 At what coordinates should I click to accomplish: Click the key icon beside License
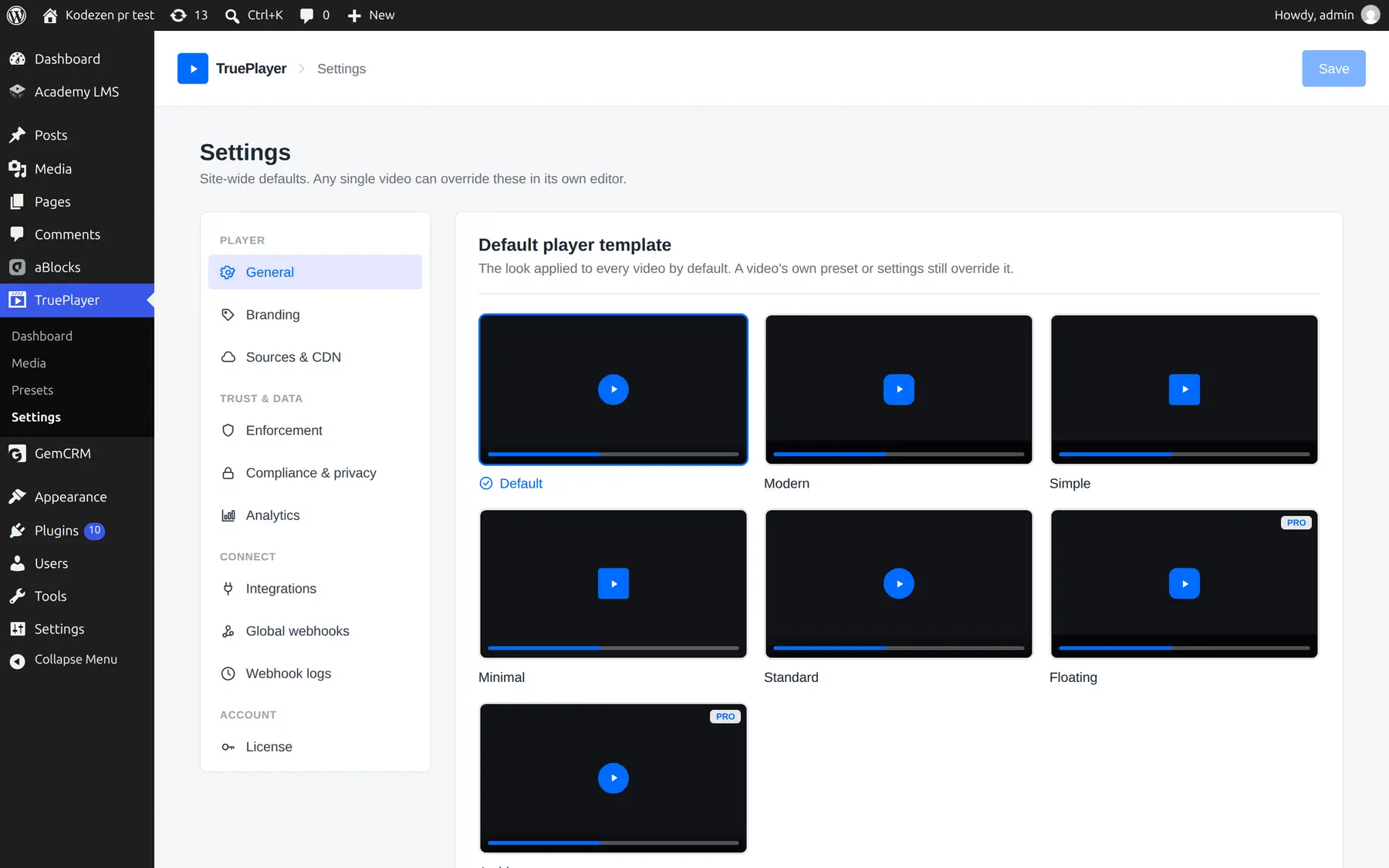point(228,747)
